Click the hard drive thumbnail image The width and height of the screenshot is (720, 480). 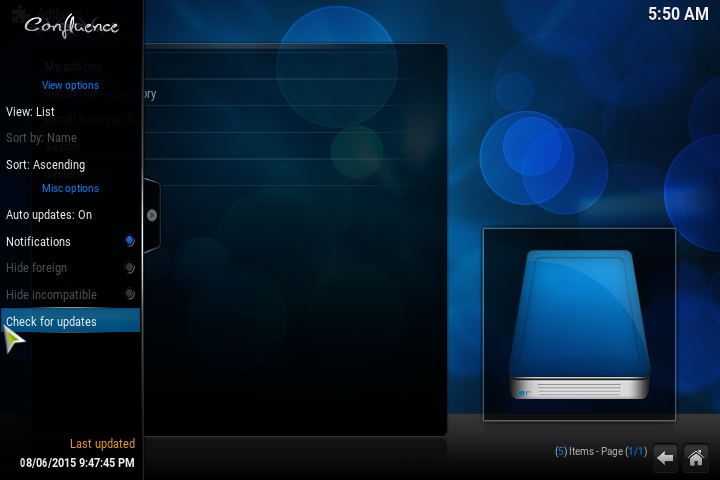tap(579, 324)
